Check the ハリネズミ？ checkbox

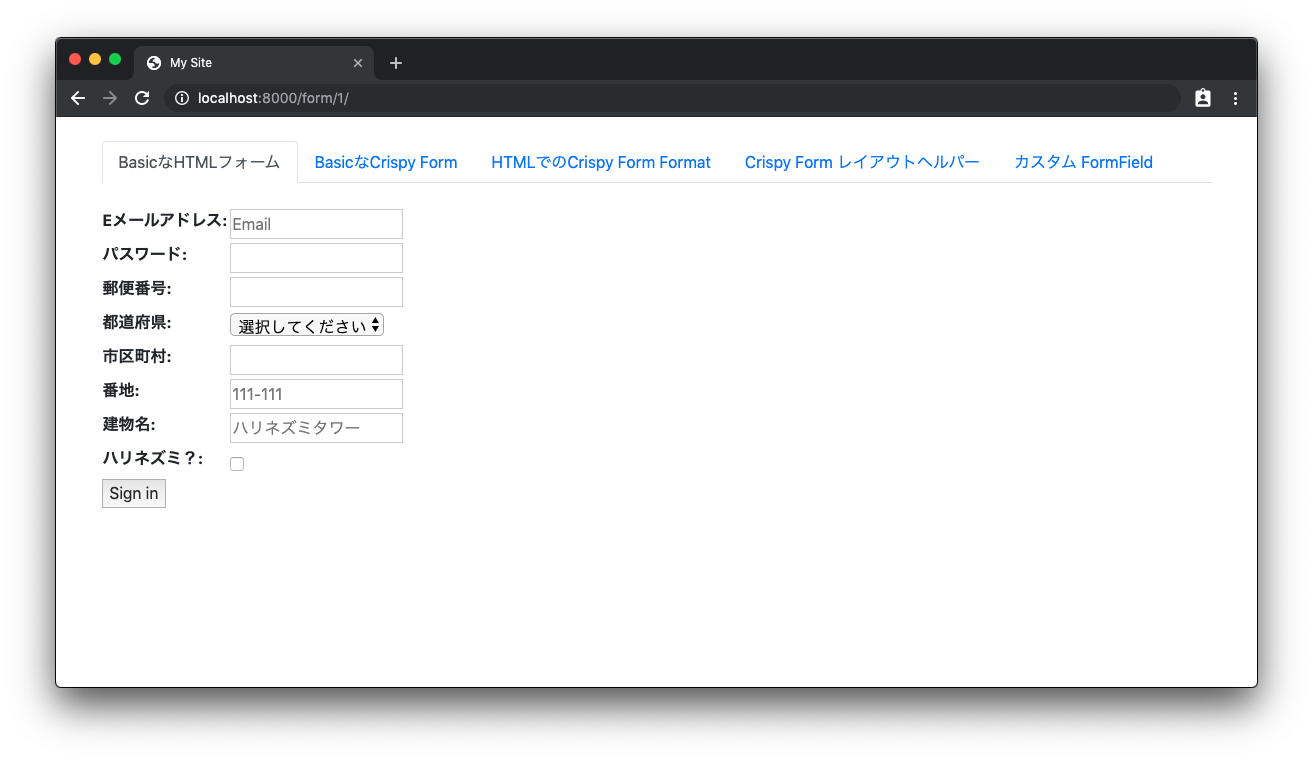click(236, 463)
